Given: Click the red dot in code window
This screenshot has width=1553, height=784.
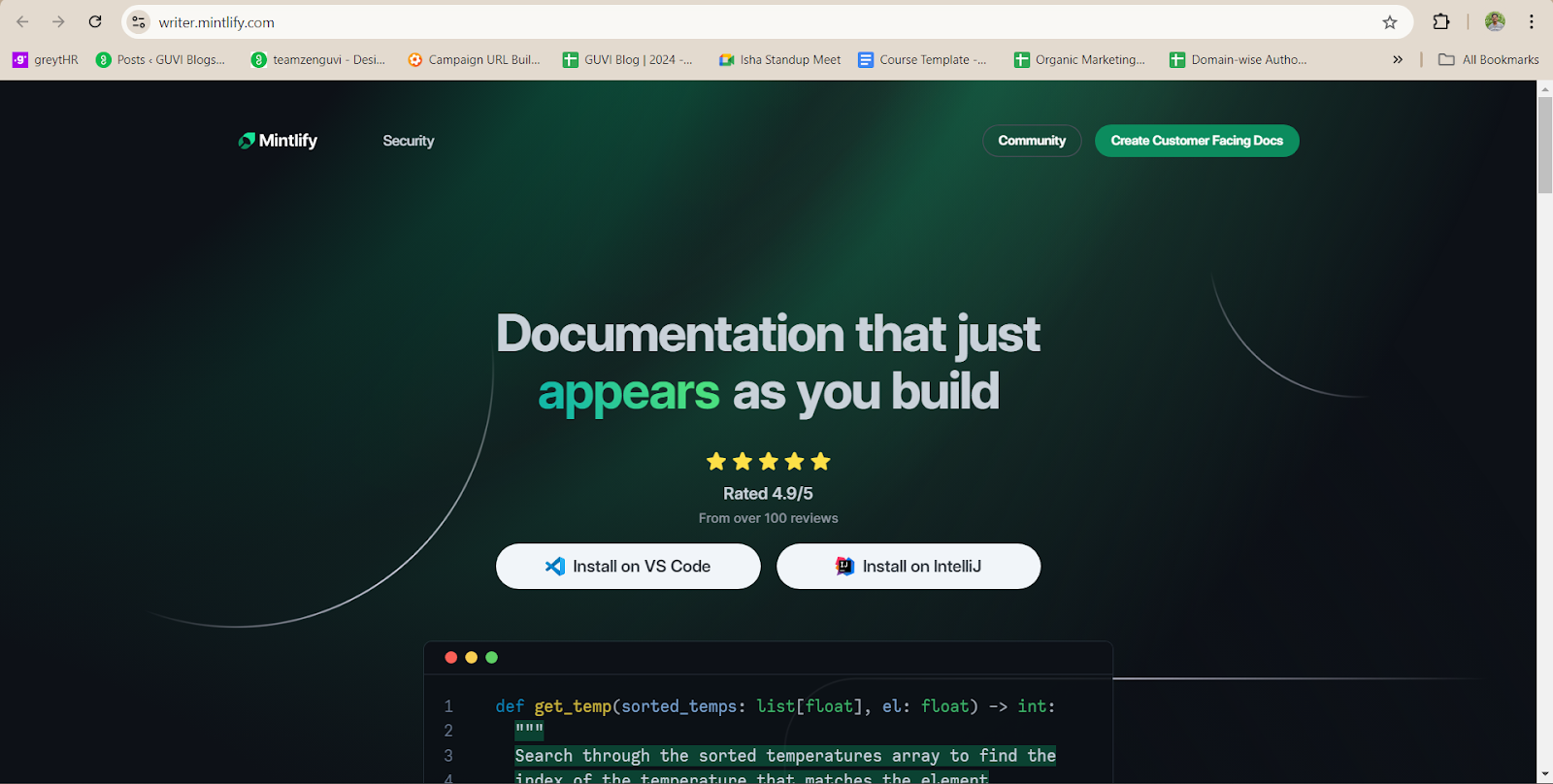Looking at the screenshot, I should [450, 657].
